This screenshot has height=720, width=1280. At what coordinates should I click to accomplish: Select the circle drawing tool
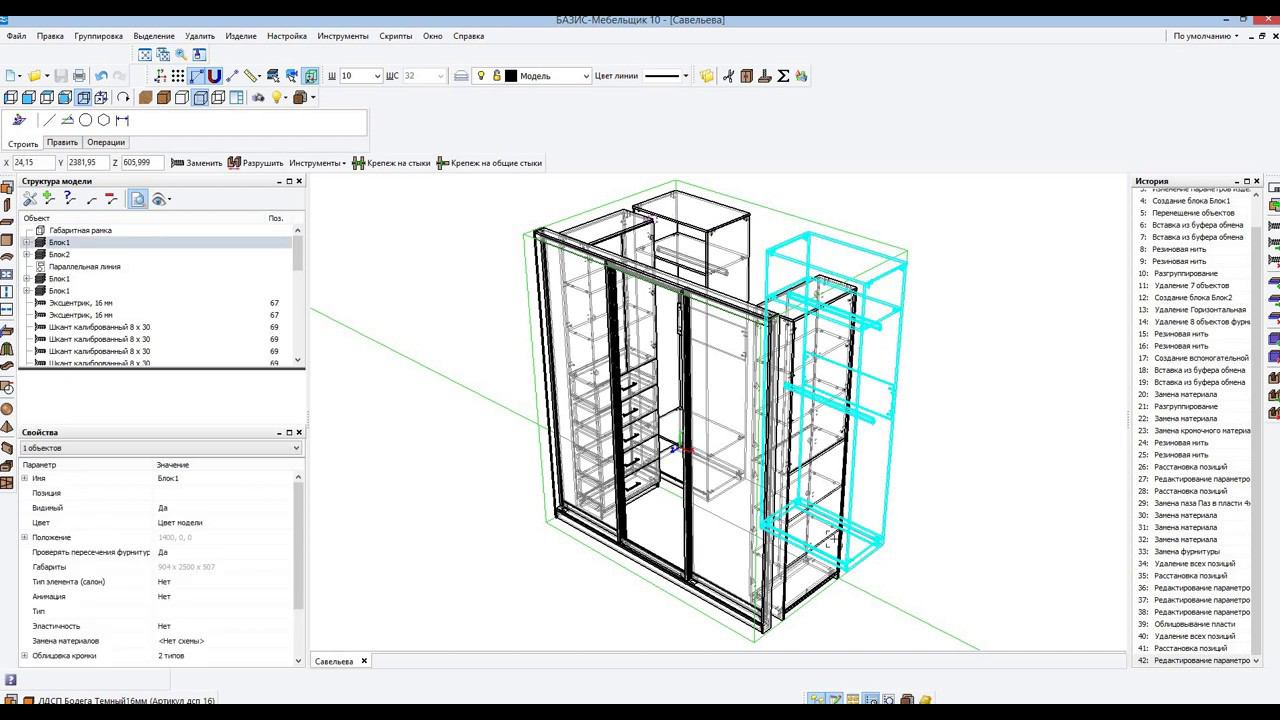[x=86, y=120]
